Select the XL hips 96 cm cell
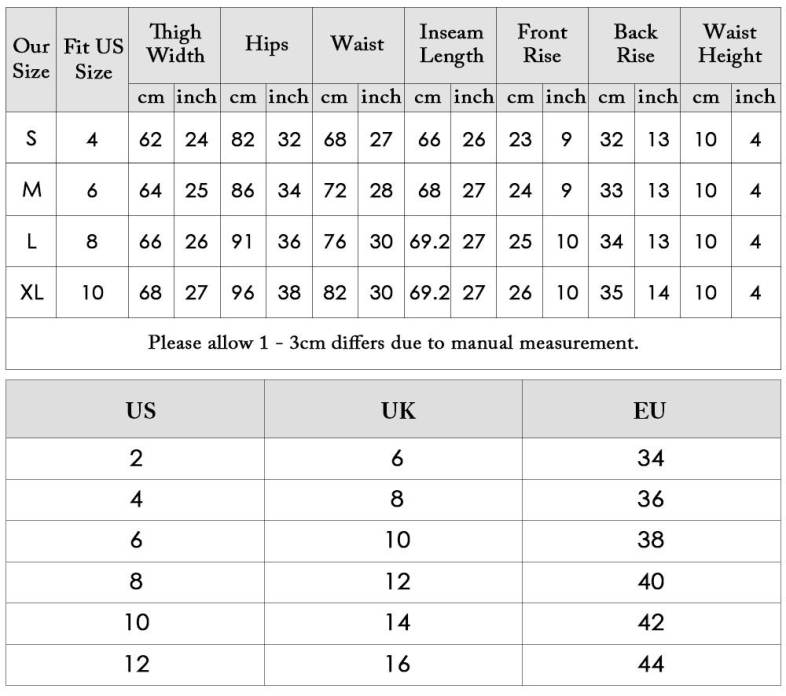This screenshot has height=696, width=786. pyautogui.click(x=243, y=293)
